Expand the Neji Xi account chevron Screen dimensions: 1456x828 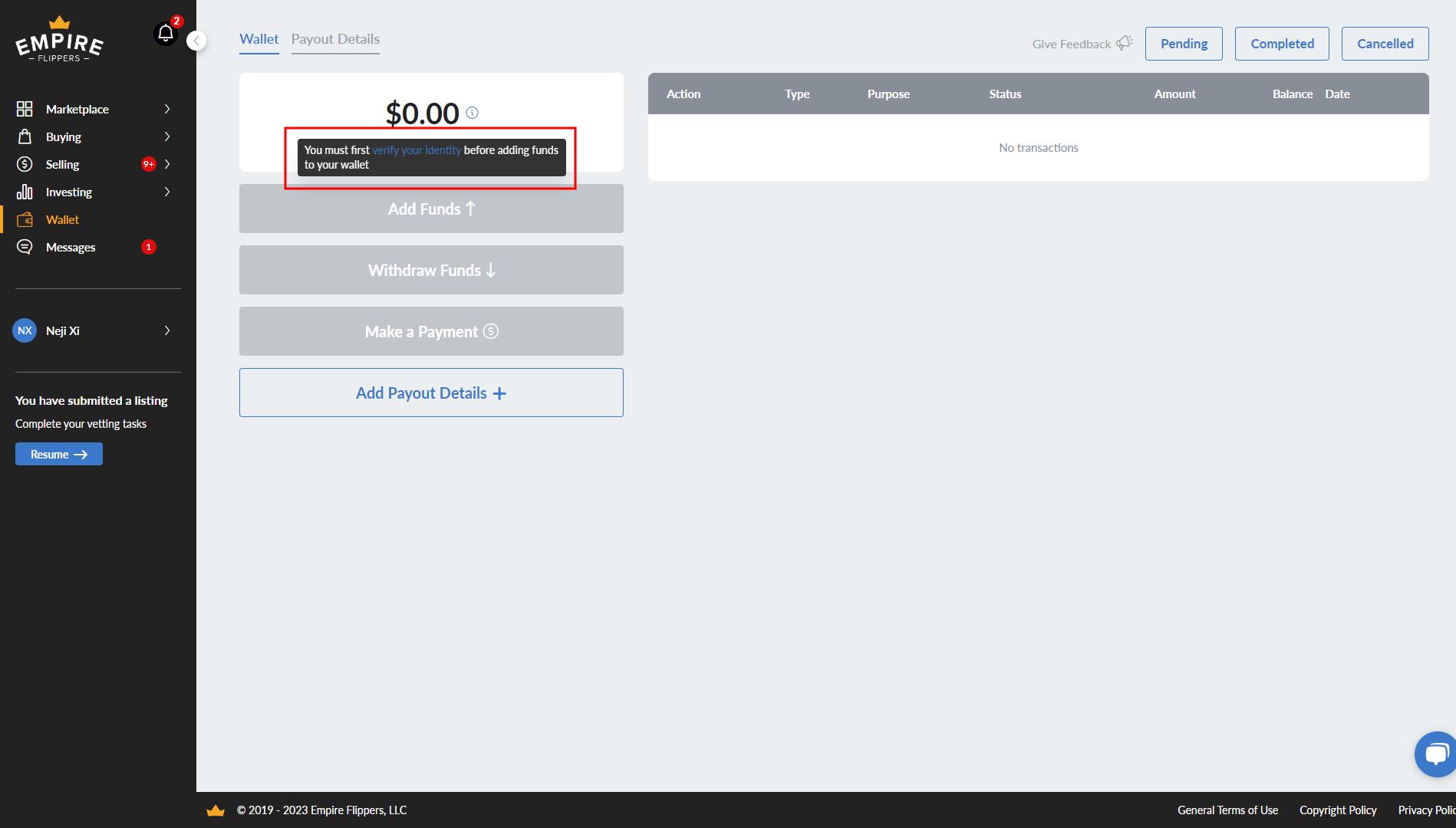click(167, 330)
